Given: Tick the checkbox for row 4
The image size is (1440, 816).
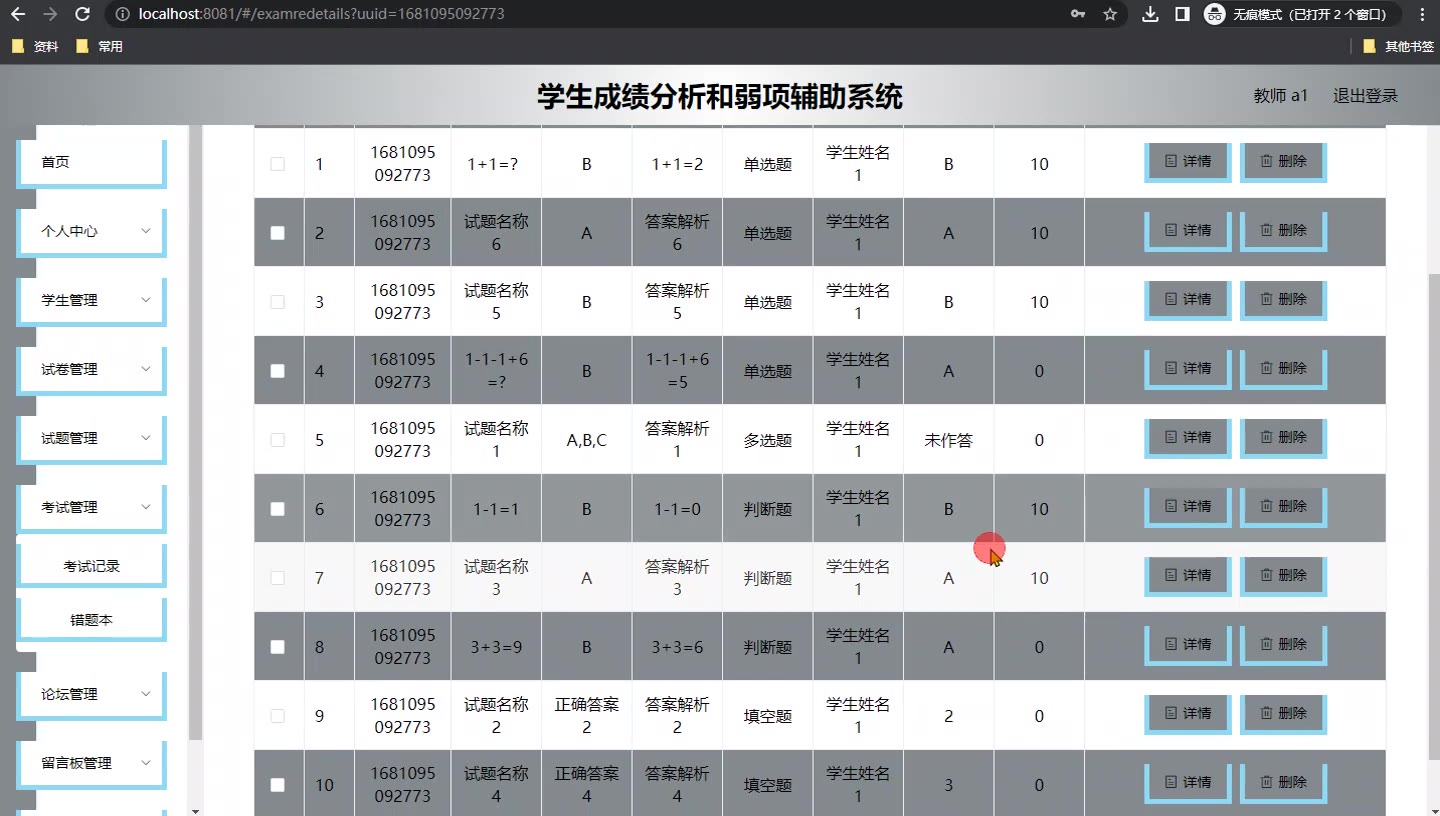Looking at the screenshot, I should click(278, 371).
